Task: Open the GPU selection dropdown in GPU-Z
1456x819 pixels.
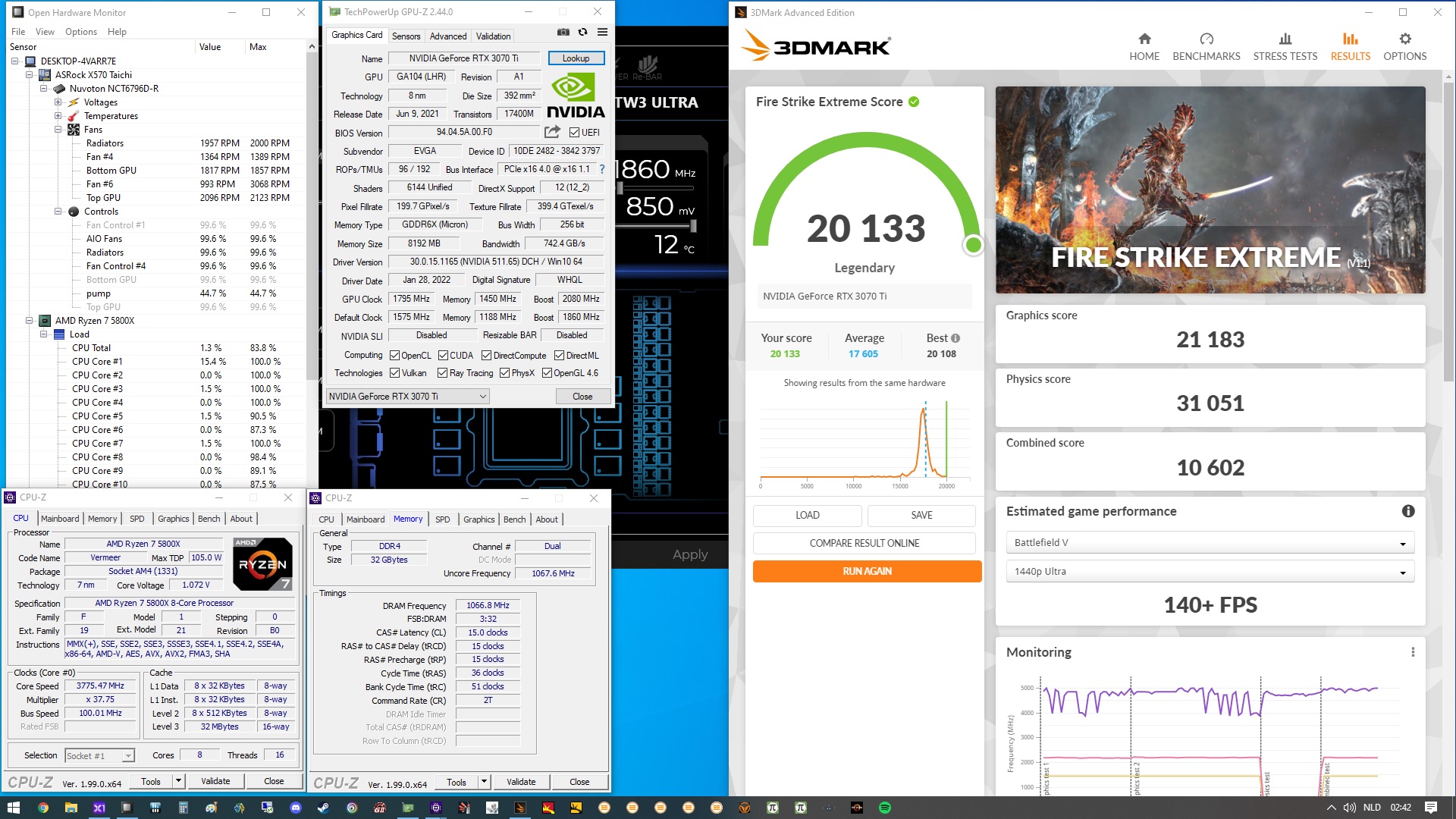Action: tap(407, 397)
